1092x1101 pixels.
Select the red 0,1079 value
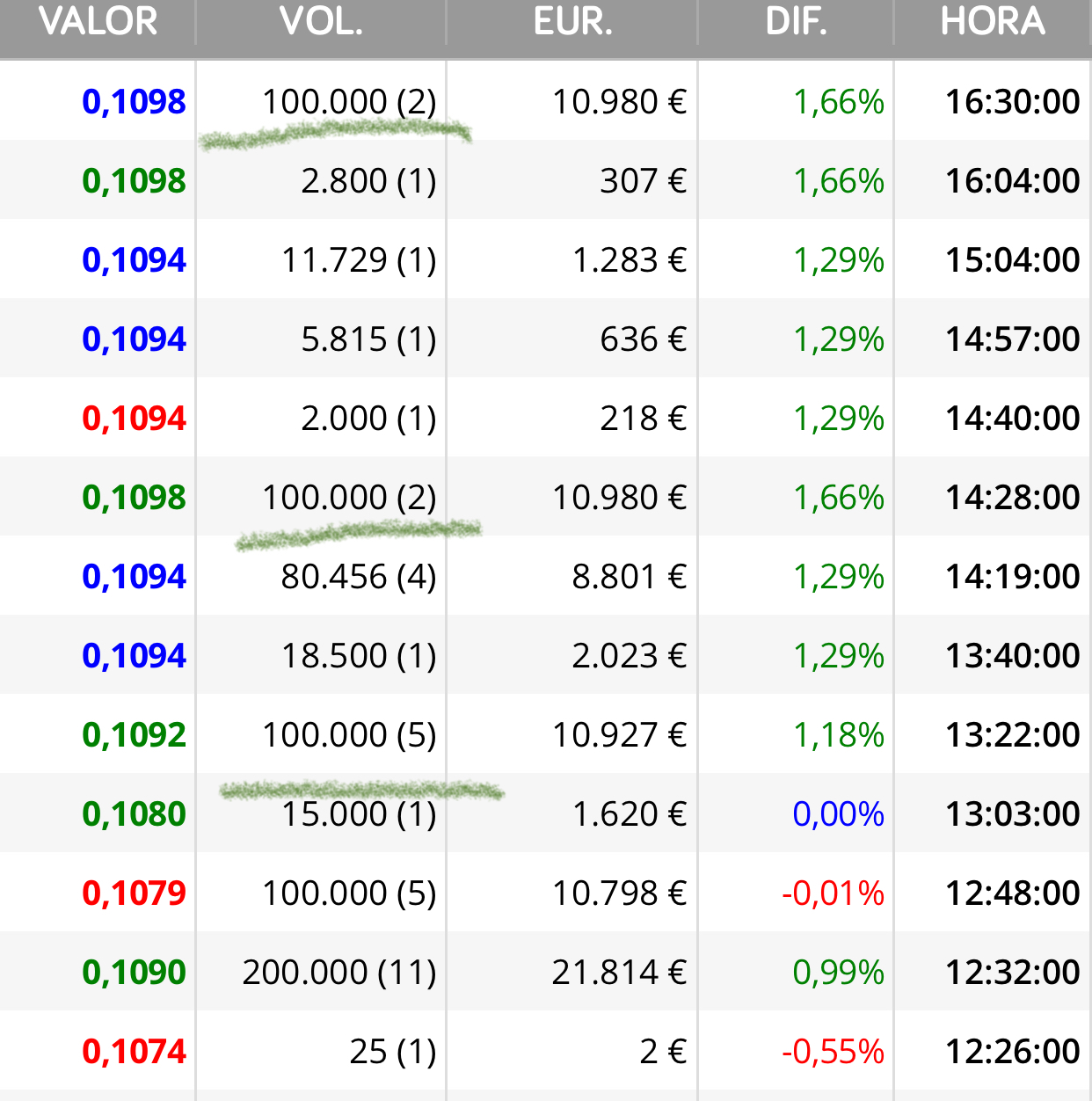pos(134,893)
